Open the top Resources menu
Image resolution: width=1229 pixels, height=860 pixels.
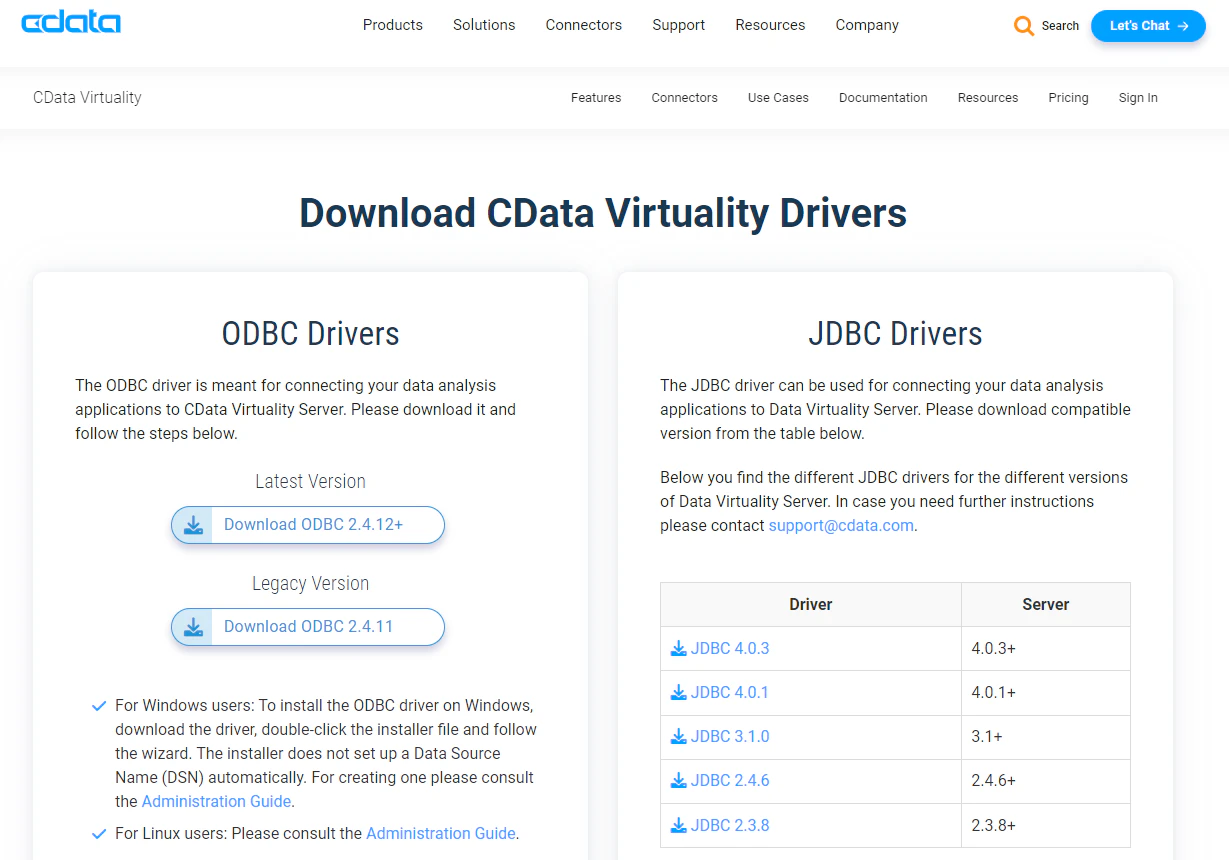[770, 25]
